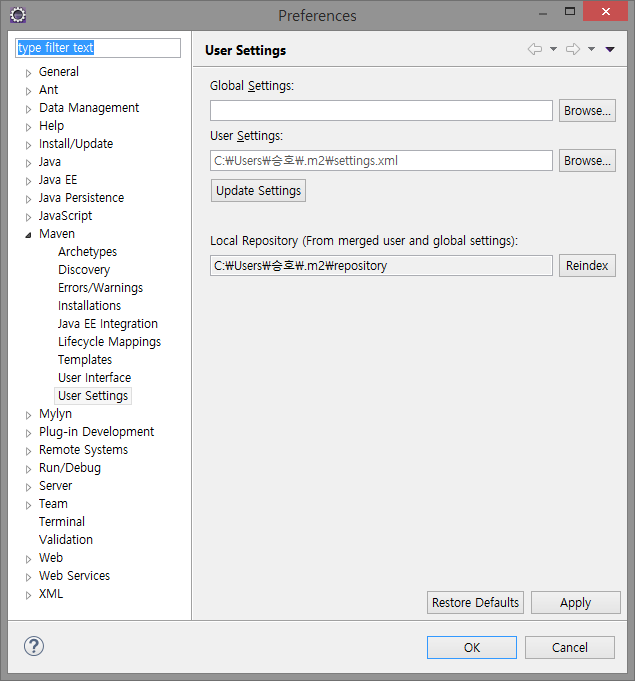
Task: Expand the Ant tree node
Action: click(28, 91)
